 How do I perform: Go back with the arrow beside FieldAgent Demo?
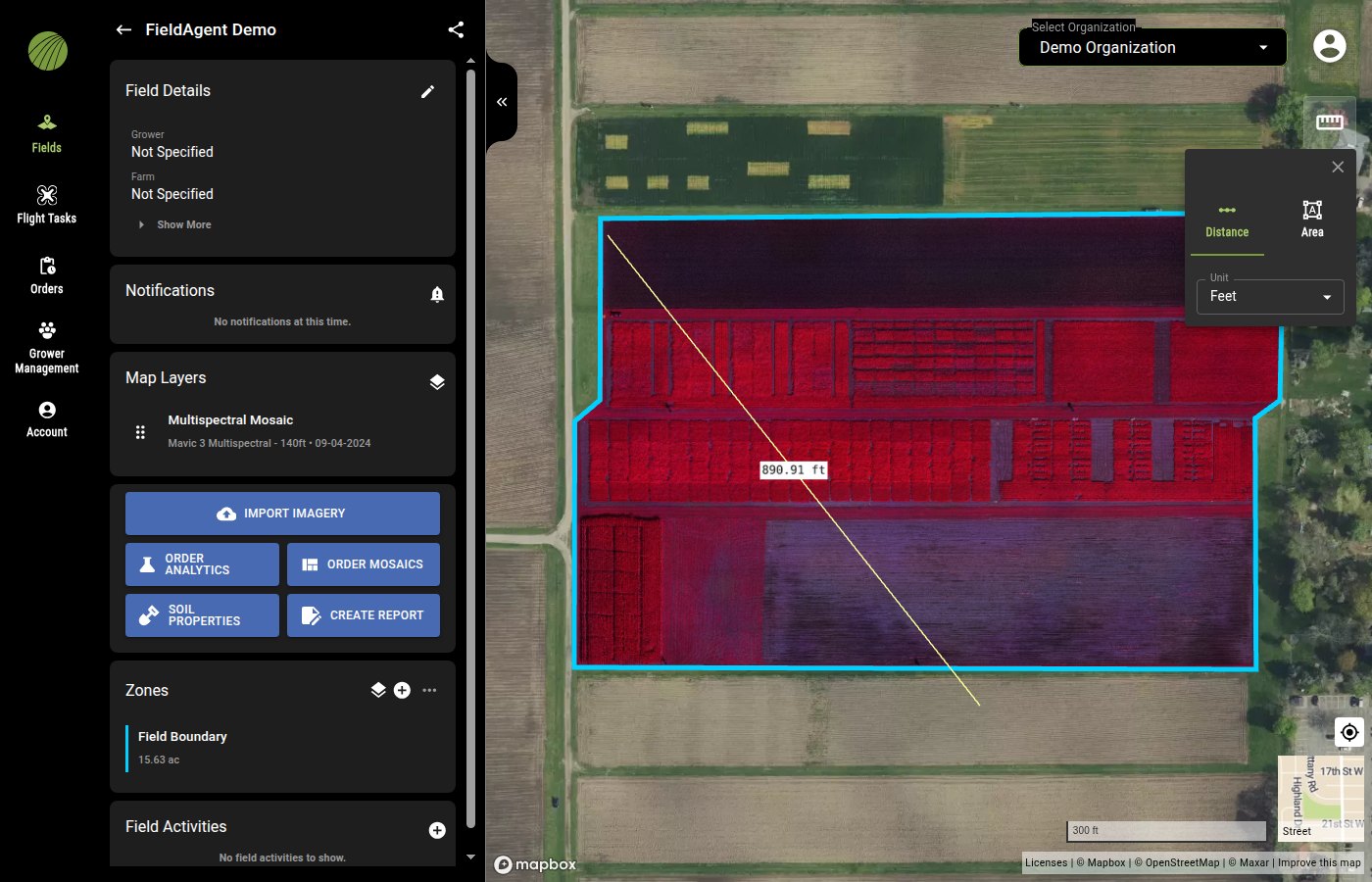click(x=123, y=29)
